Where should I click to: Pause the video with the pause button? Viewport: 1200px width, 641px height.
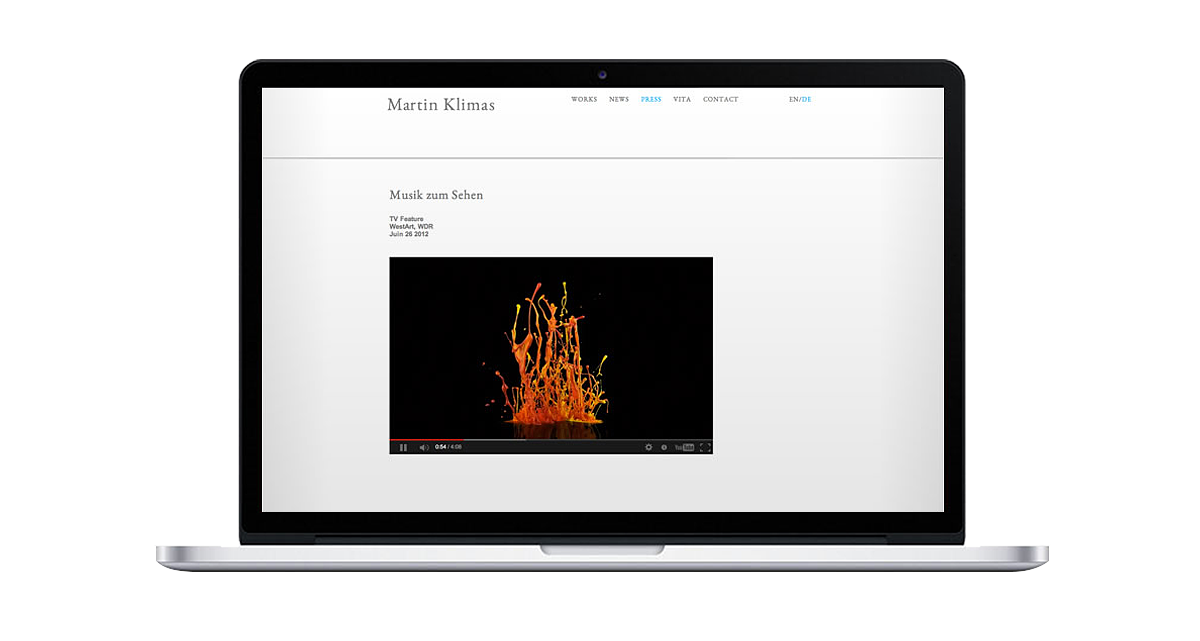(403, 447)
